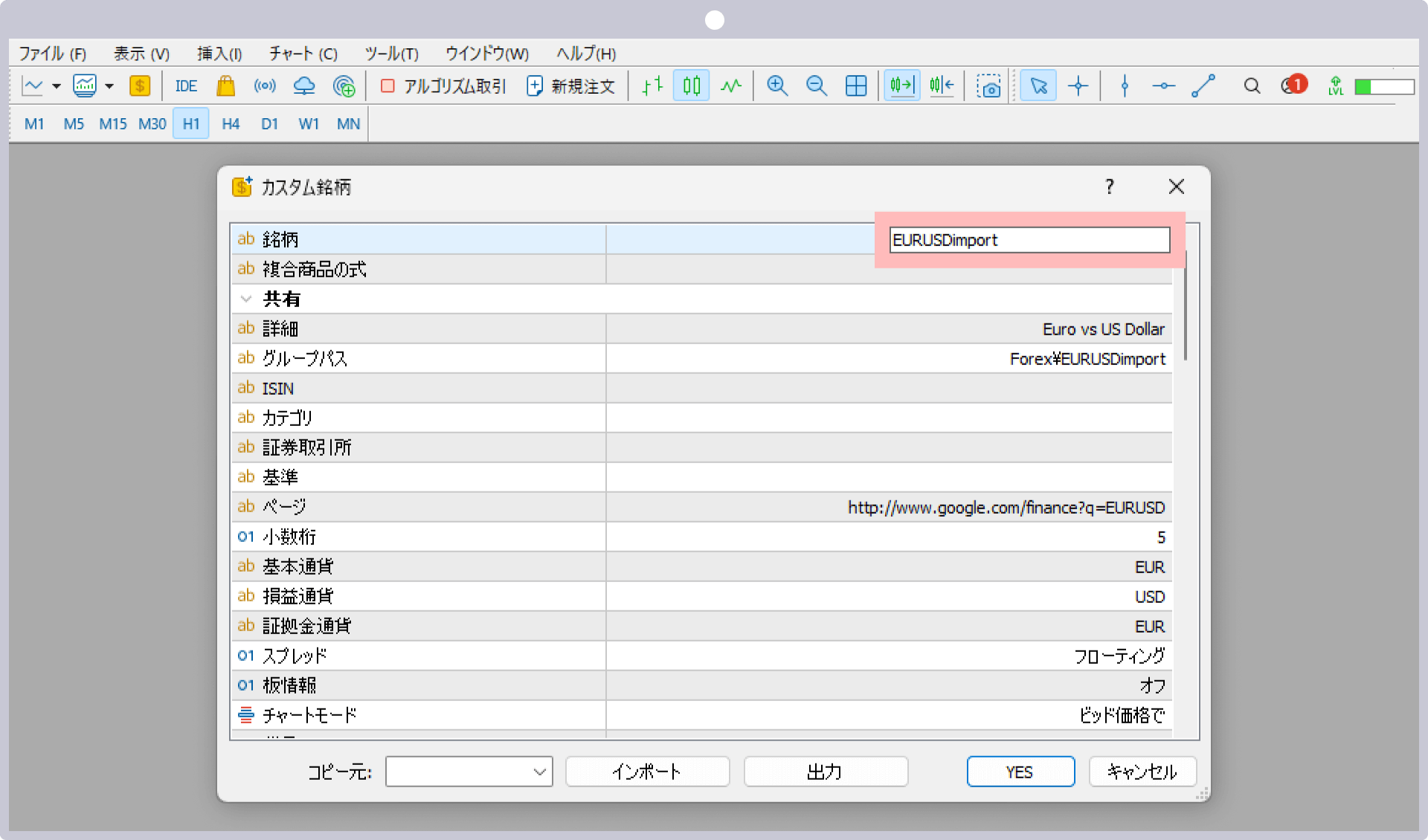Open chart type dropdown arrow
1428x840 pixels.
pyautogui.click(x=57, y=86)
